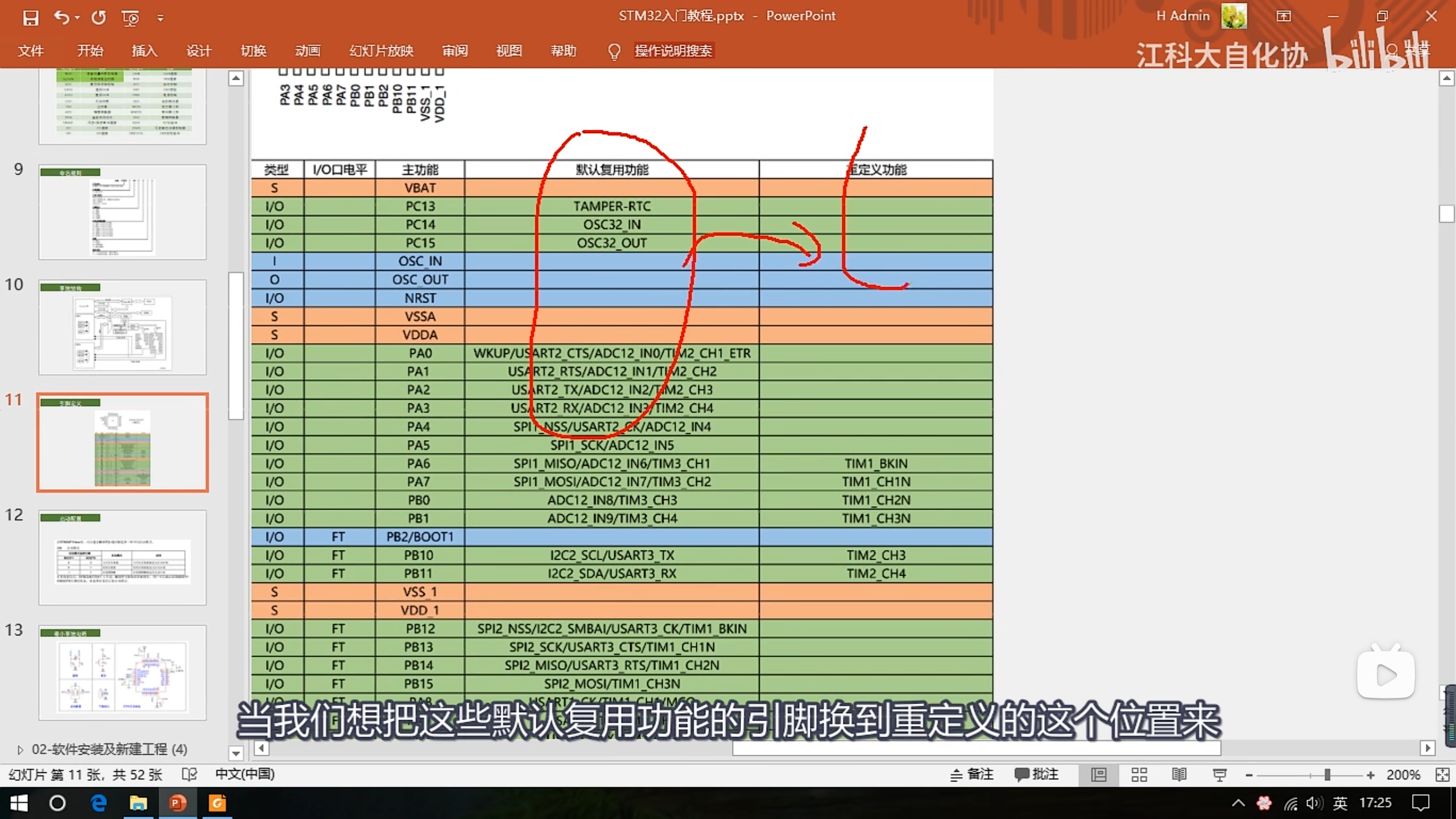The height and width of the screenshot is (819, 1456).
Task: Click the Save icon in quick access toolbar
Action: (30, 17)
